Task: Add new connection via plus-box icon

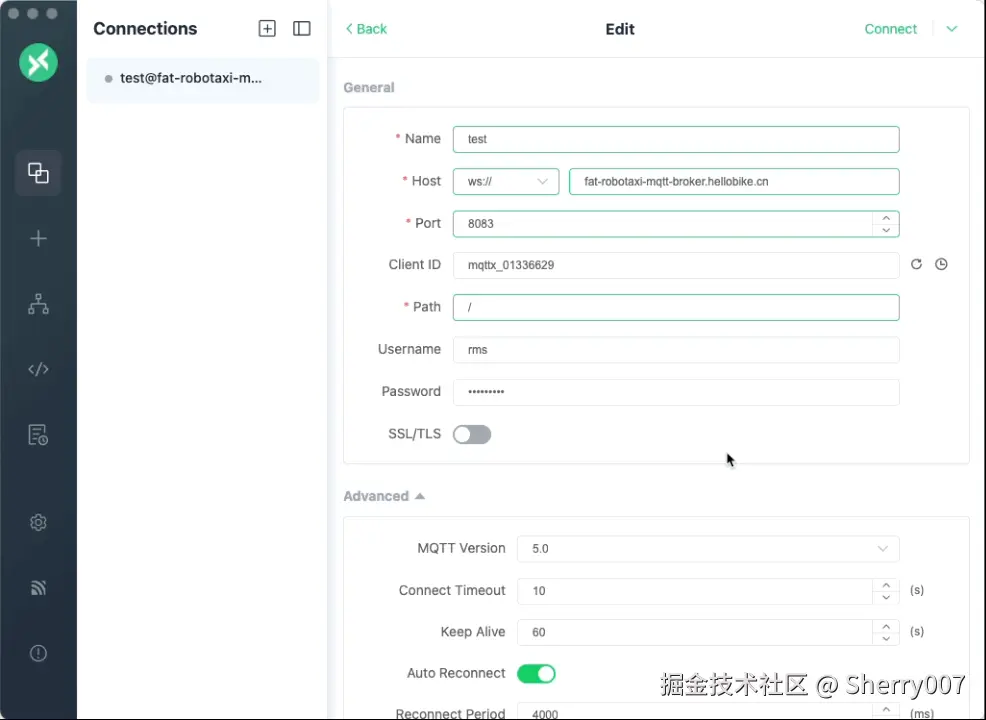Action: (267, 28)
